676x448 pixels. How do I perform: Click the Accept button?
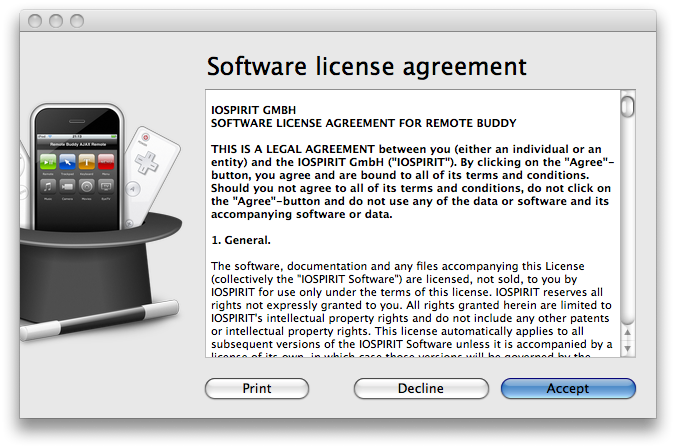point(568,388)
